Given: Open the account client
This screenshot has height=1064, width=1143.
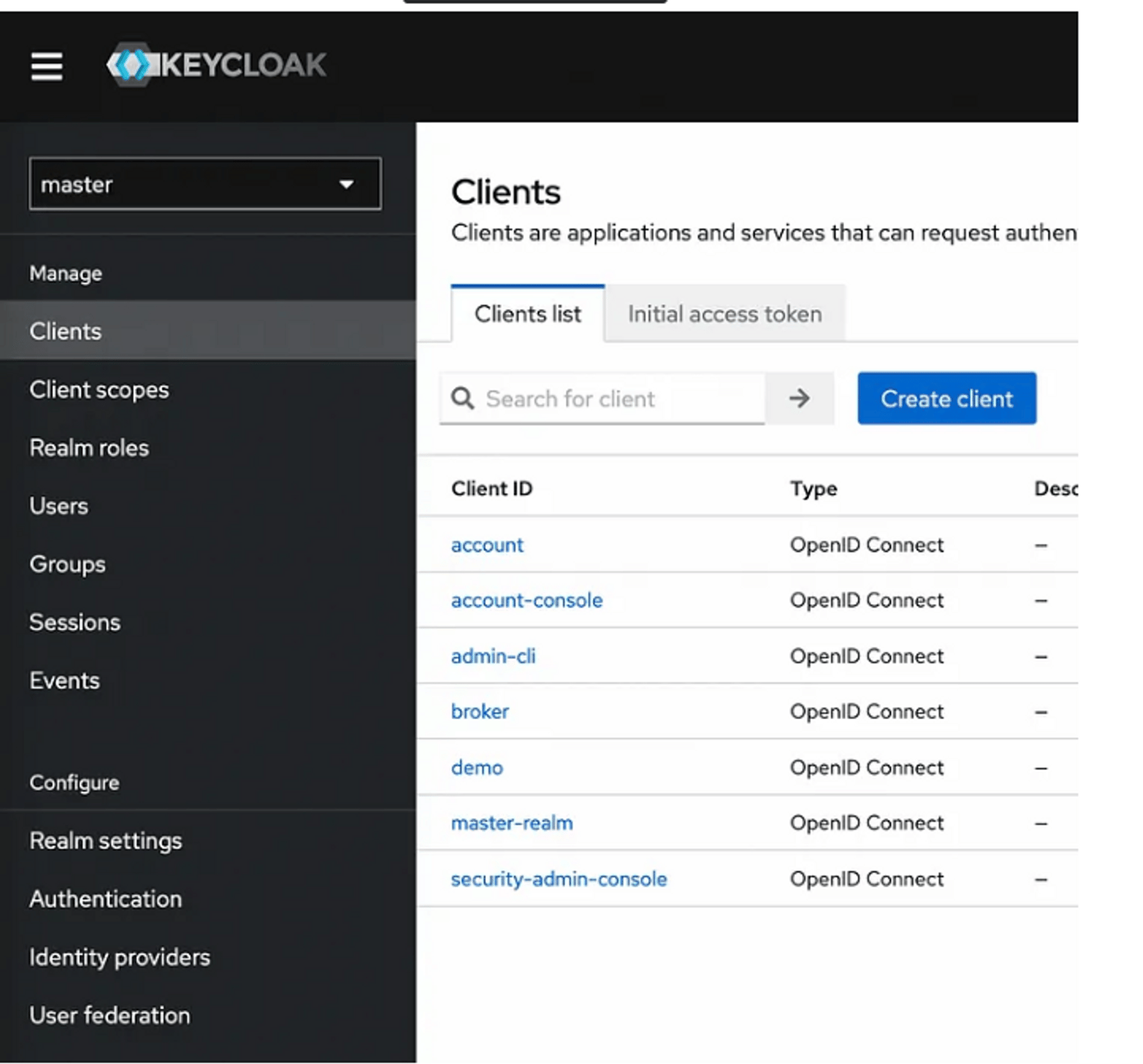Looking at the screenshot, I should pyautogui.click(x=487, y=545).
